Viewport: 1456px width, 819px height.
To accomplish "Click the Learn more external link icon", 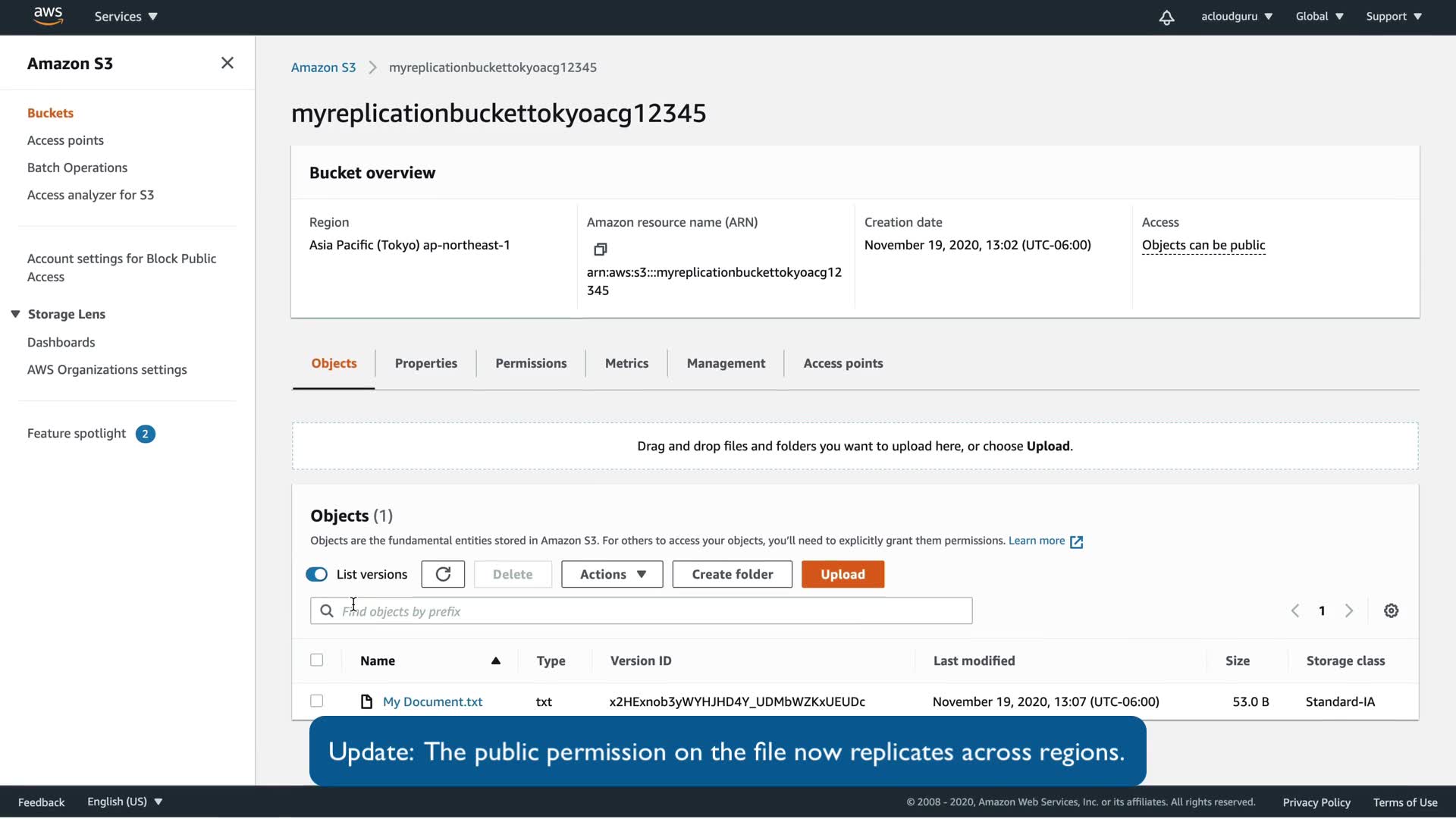I will pyautogui.click(x=1076, y=541).
